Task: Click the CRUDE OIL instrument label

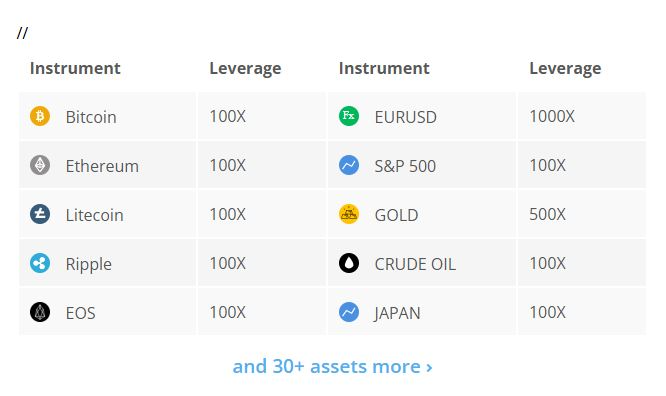Action: pyautogui.click(x=415, y=264)
